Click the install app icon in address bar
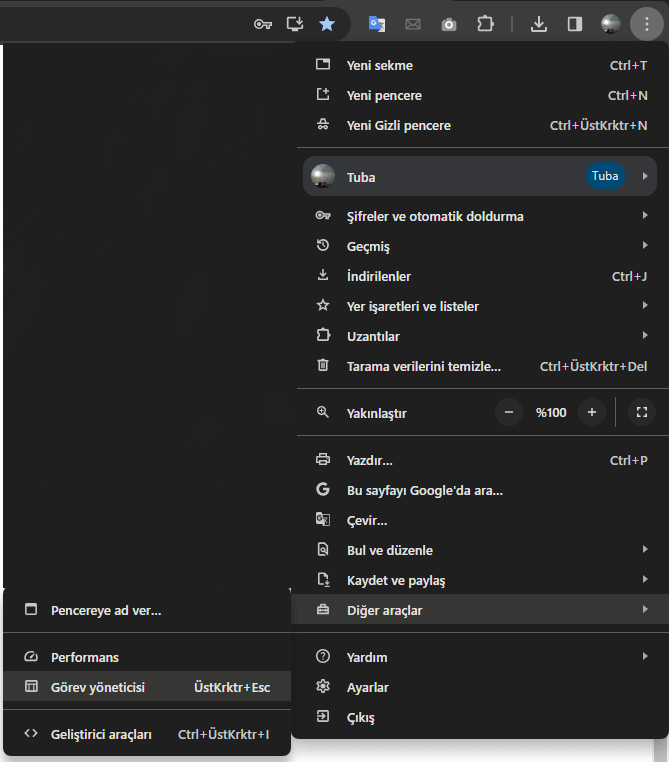The height and width of the screenshot is (762, 669). coord(295,23)
